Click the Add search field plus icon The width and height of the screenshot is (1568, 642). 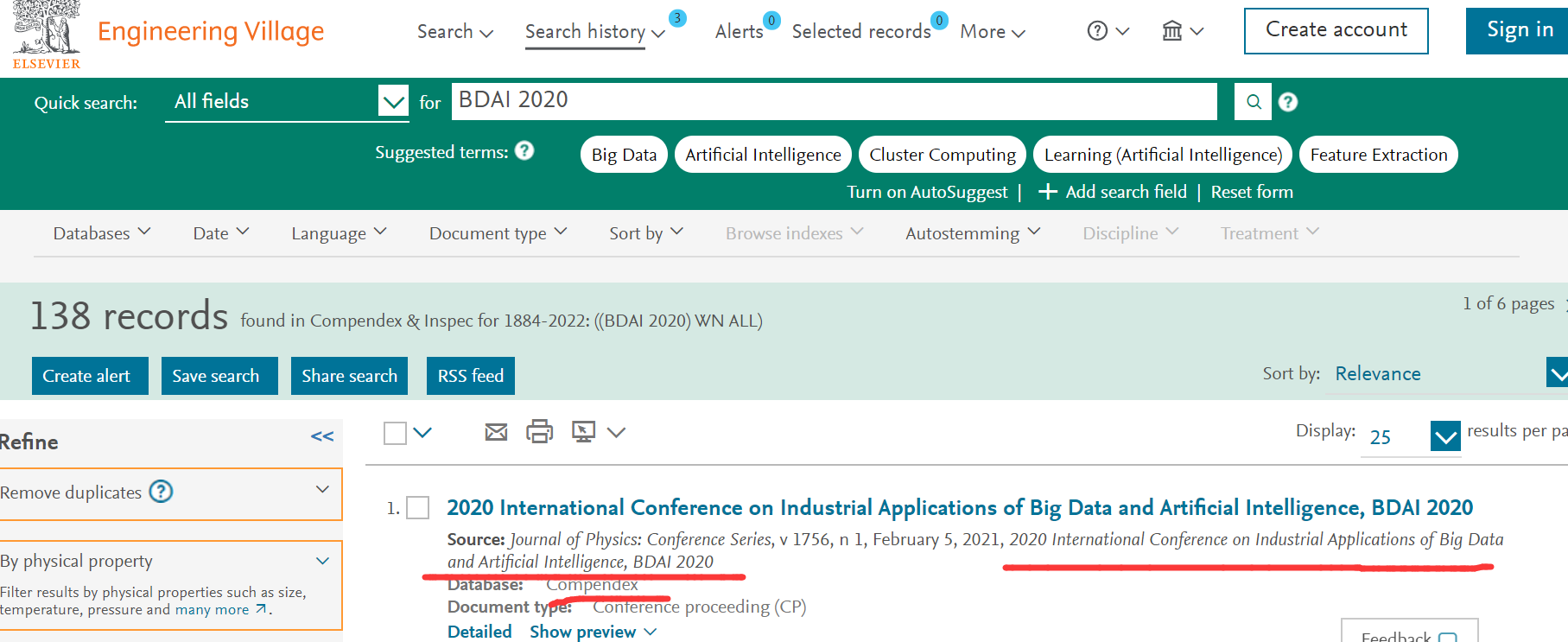1048,192
